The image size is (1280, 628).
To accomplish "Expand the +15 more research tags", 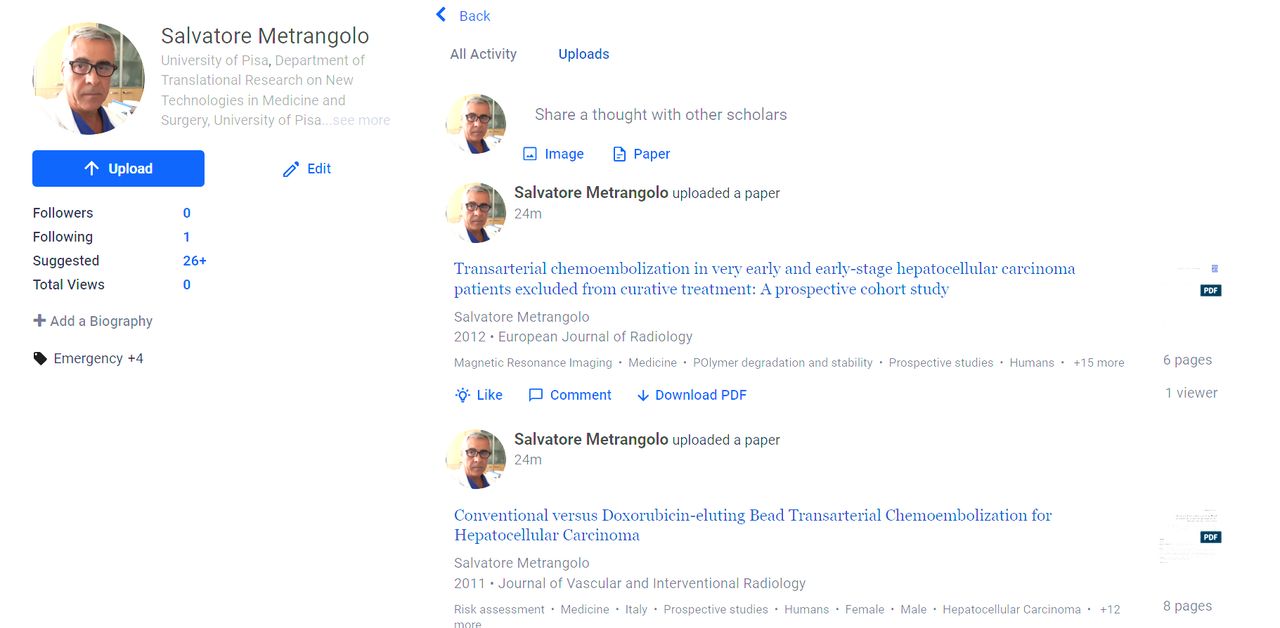I will click(1098, 363).
